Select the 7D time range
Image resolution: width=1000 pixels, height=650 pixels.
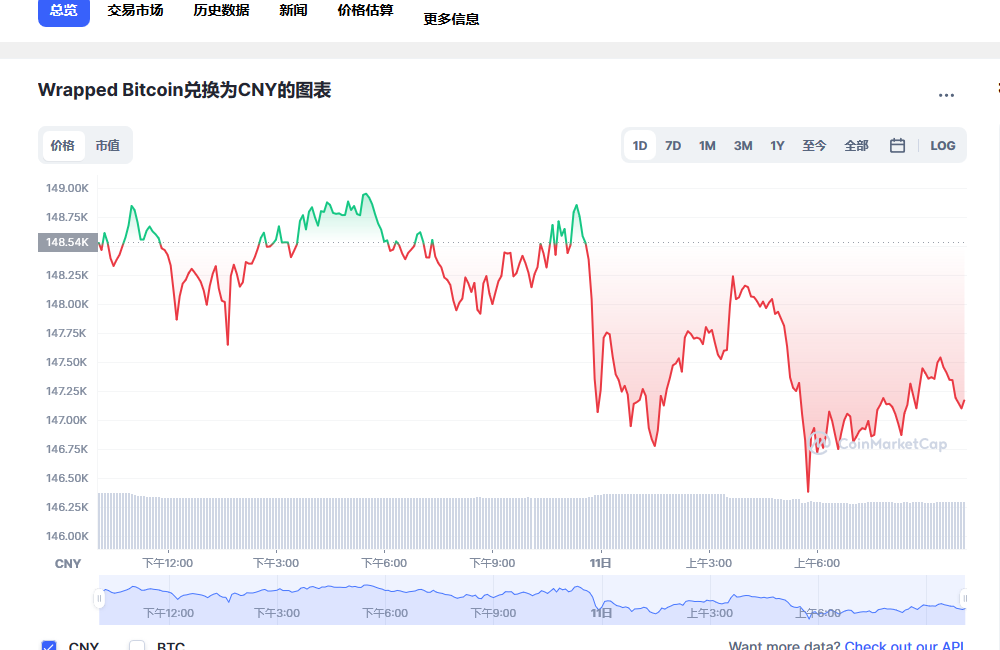673,145
